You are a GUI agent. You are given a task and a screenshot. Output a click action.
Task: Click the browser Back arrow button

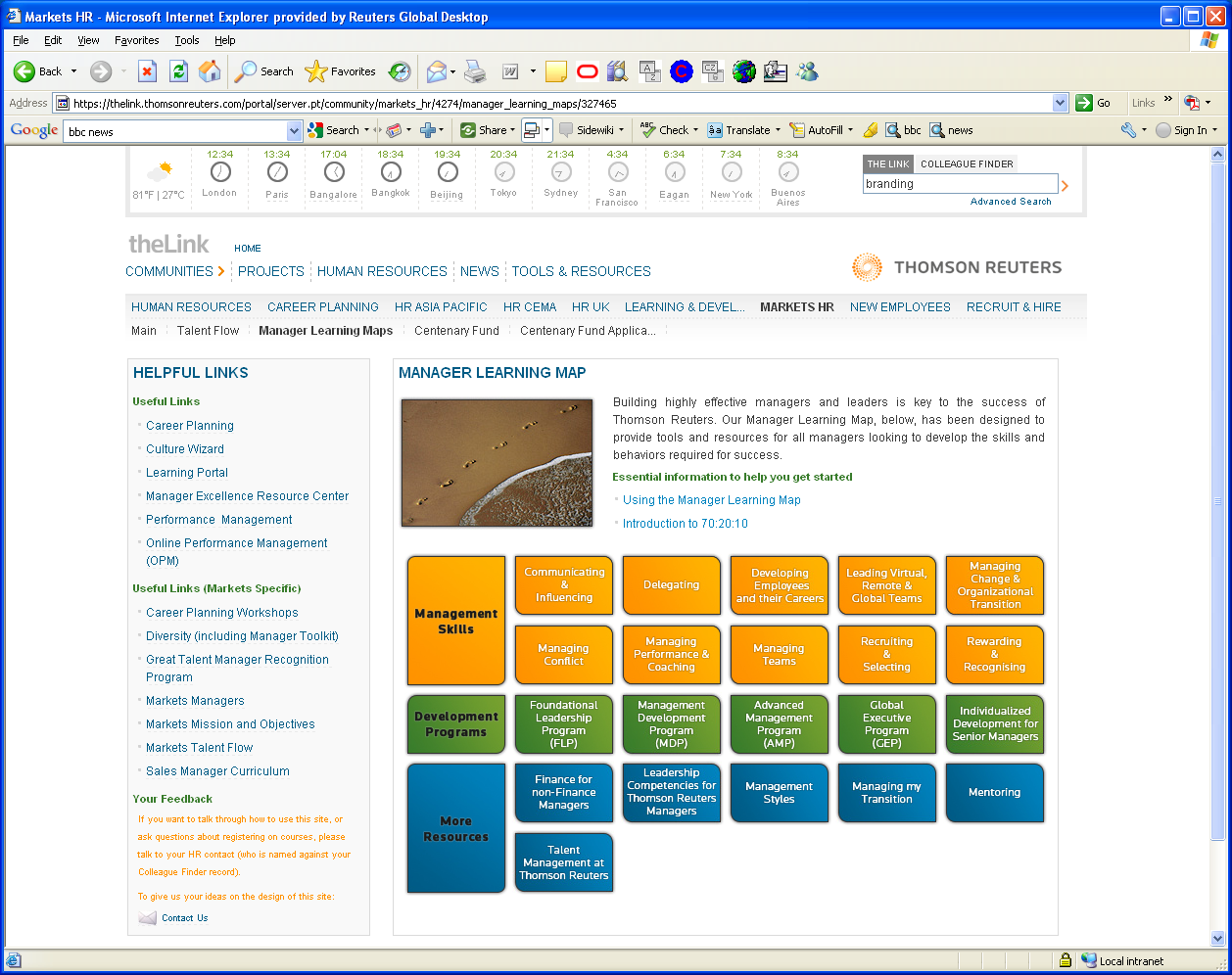click(24, 71)
